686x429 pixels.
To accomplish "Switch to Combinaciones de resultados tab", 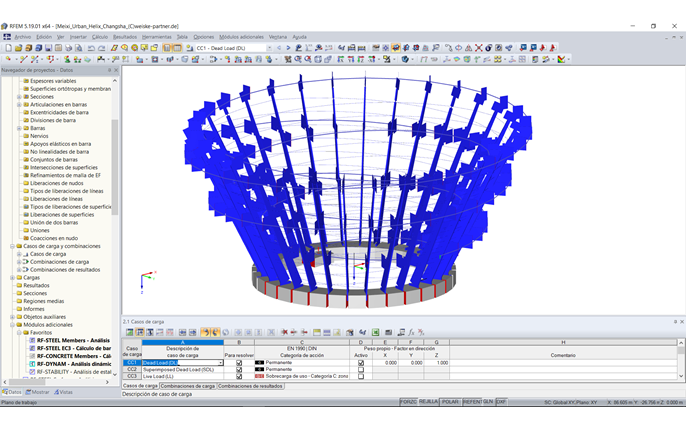I will [x=250, y=386].
